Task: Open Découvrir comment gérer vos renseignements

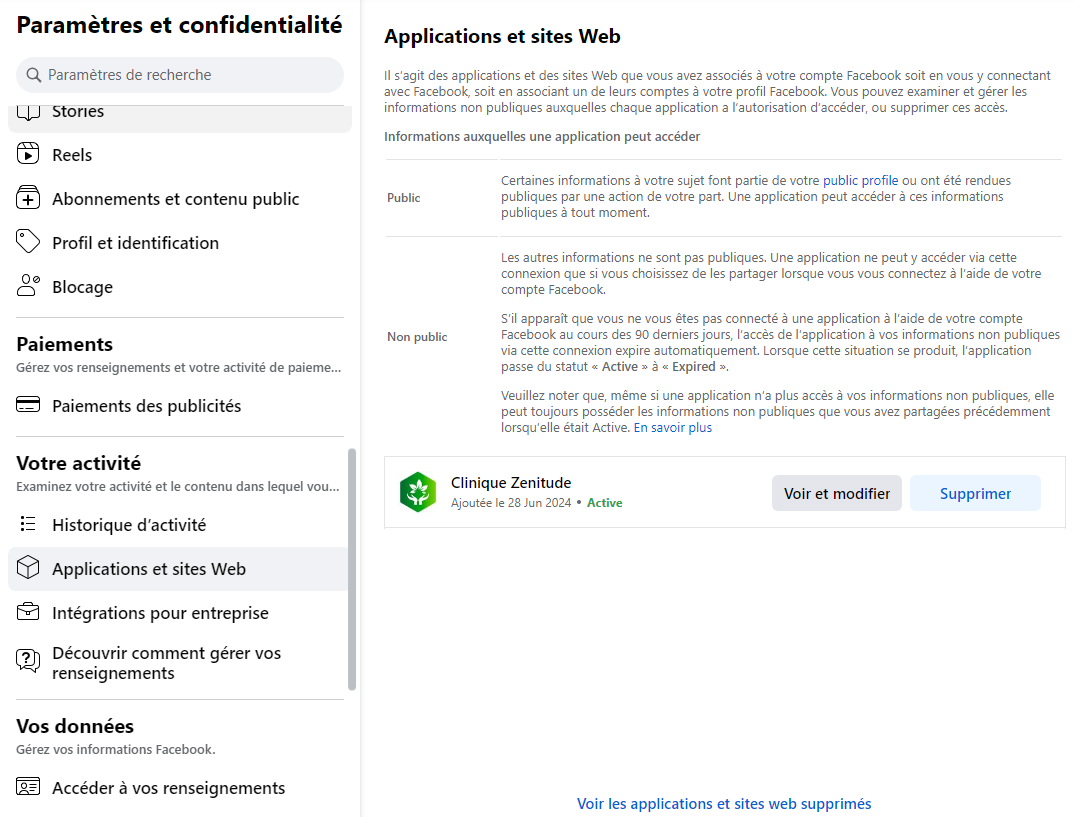Action: pyautogui.click(x=166, y=663)
